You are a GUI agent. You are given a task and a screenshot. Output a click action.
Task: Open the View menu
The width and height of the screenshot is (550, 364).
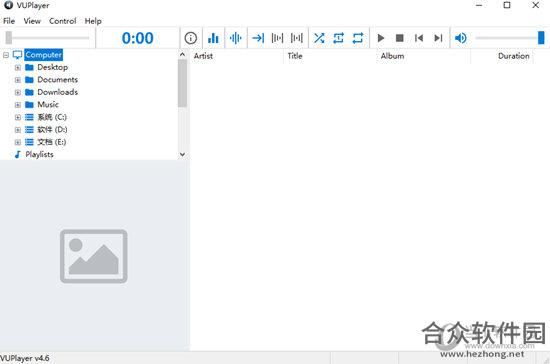(x=32, y=21)
